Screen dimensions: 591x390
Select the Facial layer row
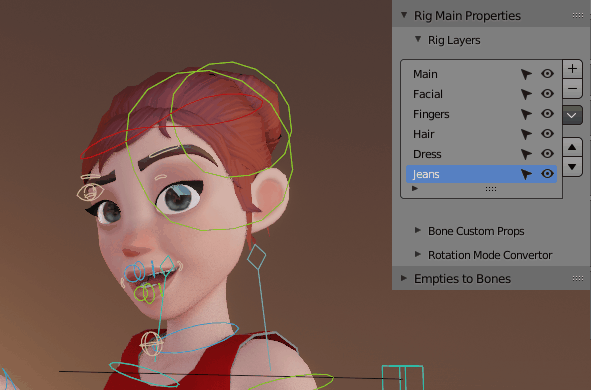[x=481, y=94]
